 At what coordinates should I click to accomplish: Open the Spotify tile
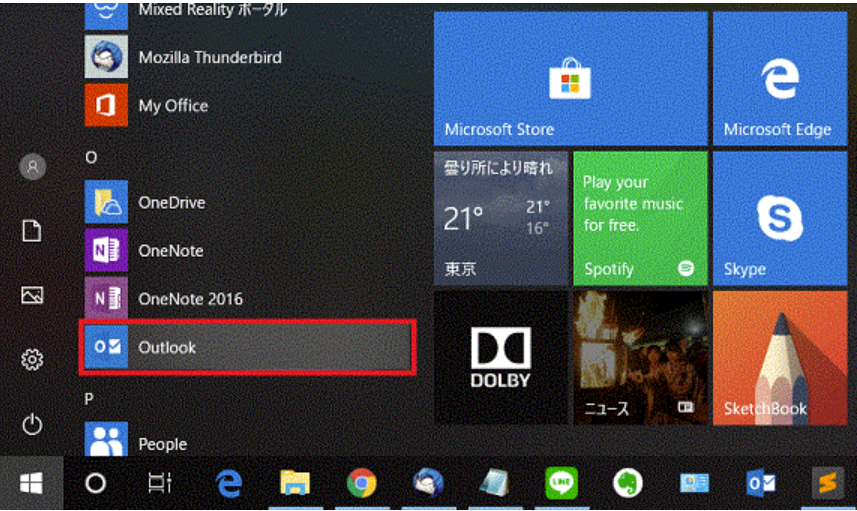point(640,219)
